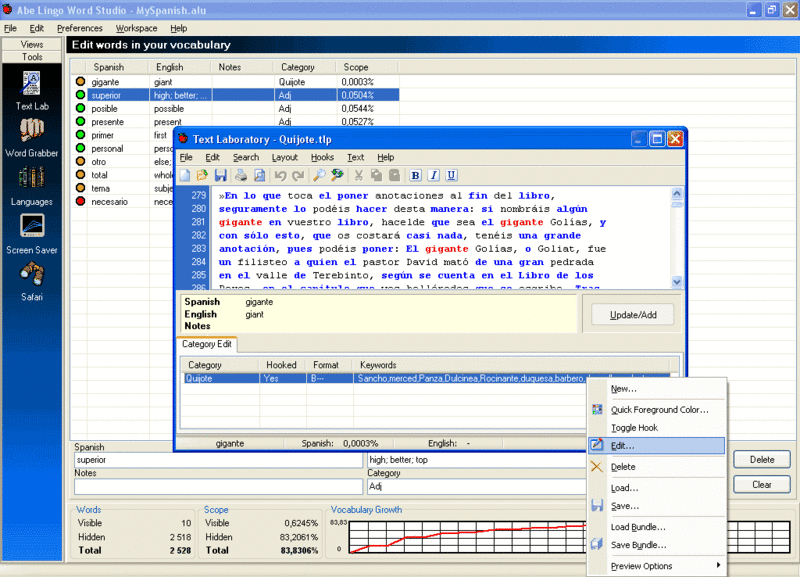Image resolution: width=800 pixels, height=577 pixels.
Task: Expand Preview Options submenu
Action: click(657, 566)
